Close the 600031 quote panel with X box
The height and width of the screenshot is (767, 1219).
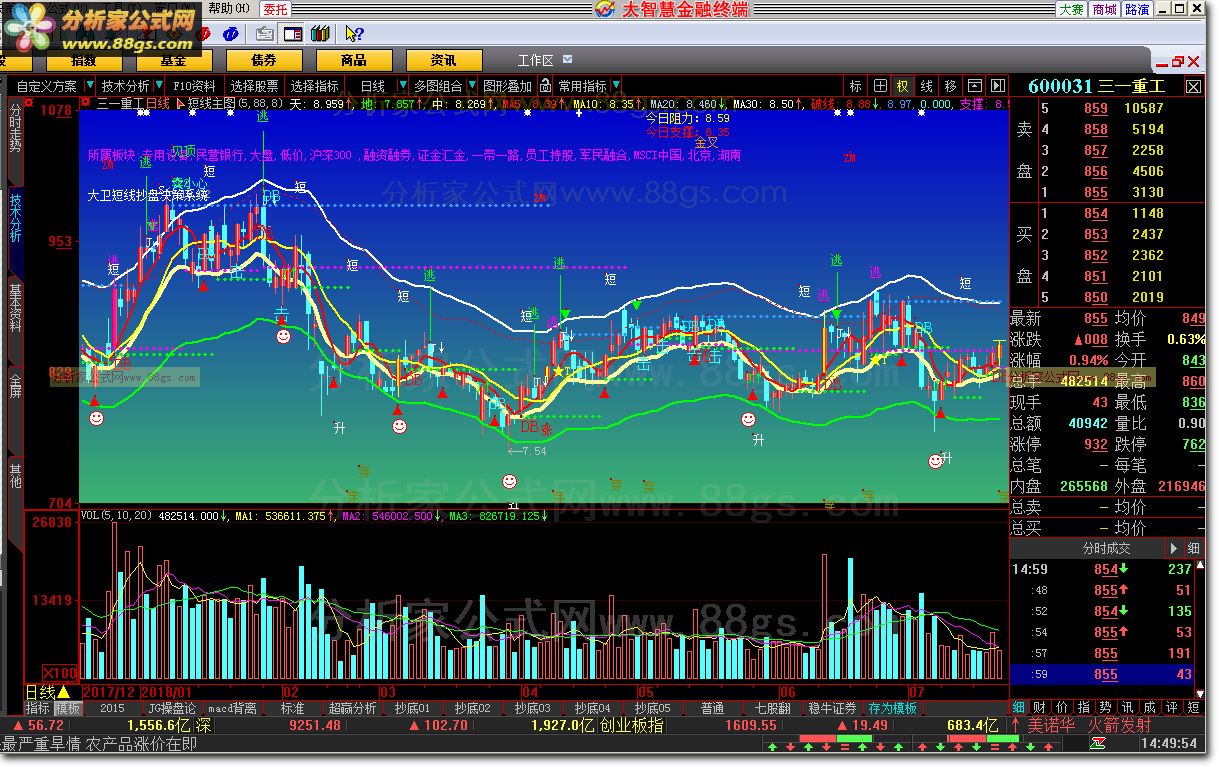(1193, 87)
